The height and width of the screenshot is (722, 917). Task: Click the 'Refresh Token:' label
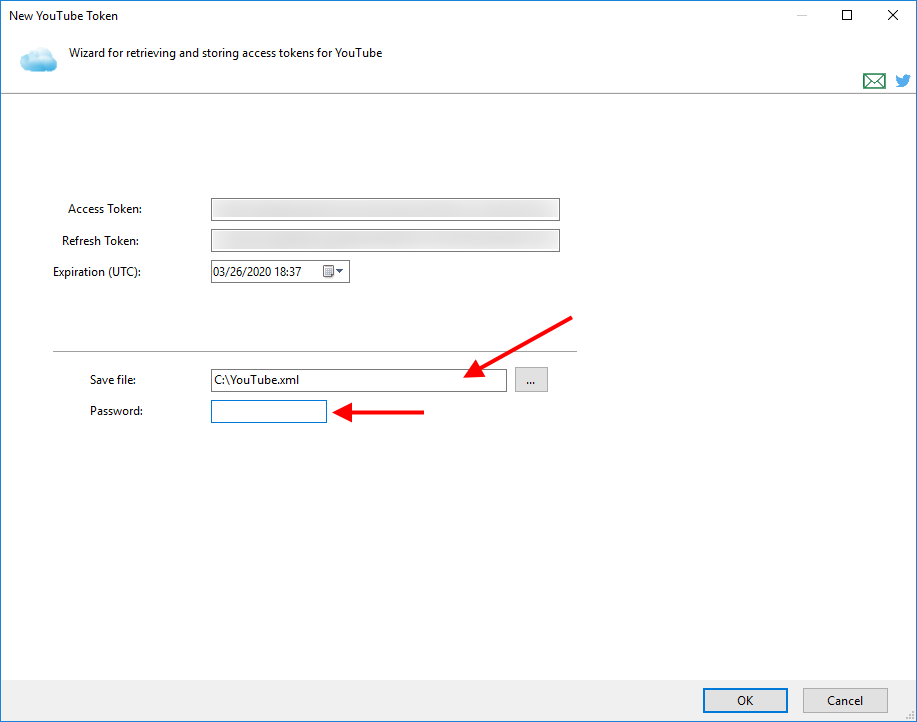(x=101, y=240)
